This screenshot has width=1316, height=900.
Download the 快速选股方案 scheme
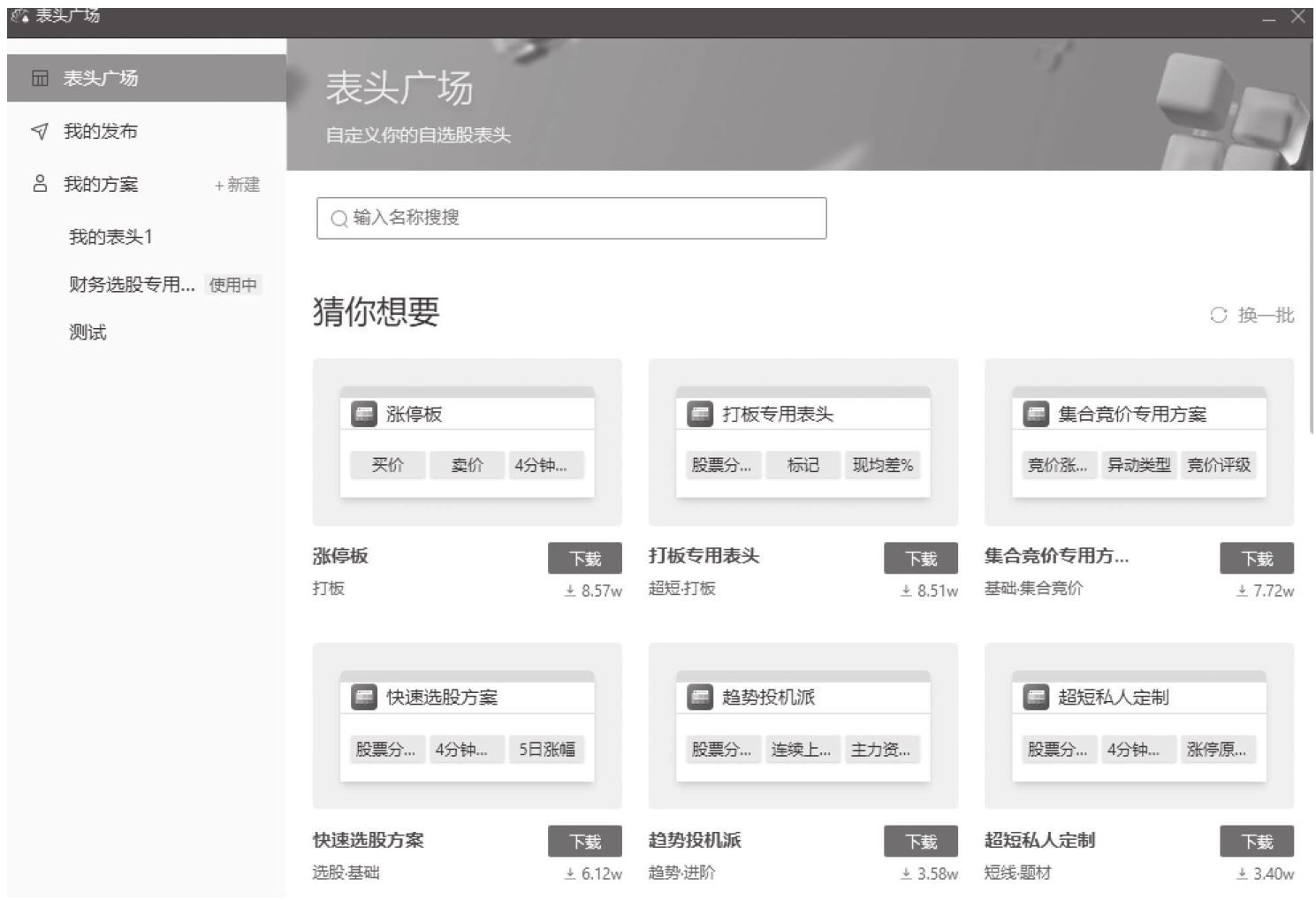(x=585, y=842)
